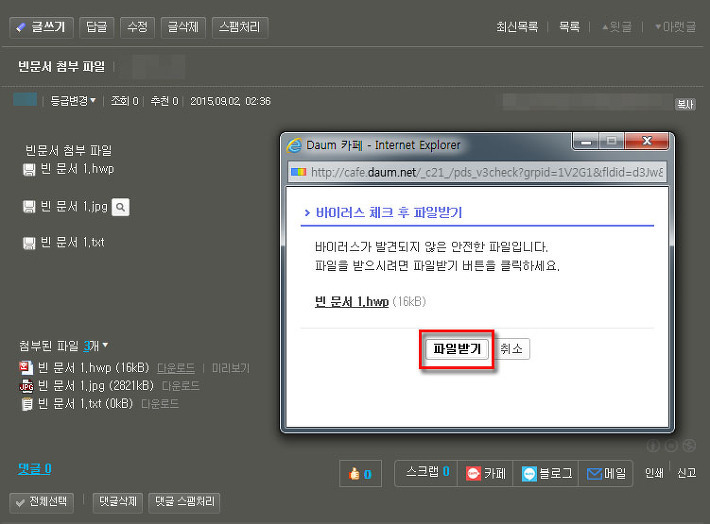Click the disk icon beside 빈 문서 1.hwp
The image size is (710, 524).
[29, 170]
